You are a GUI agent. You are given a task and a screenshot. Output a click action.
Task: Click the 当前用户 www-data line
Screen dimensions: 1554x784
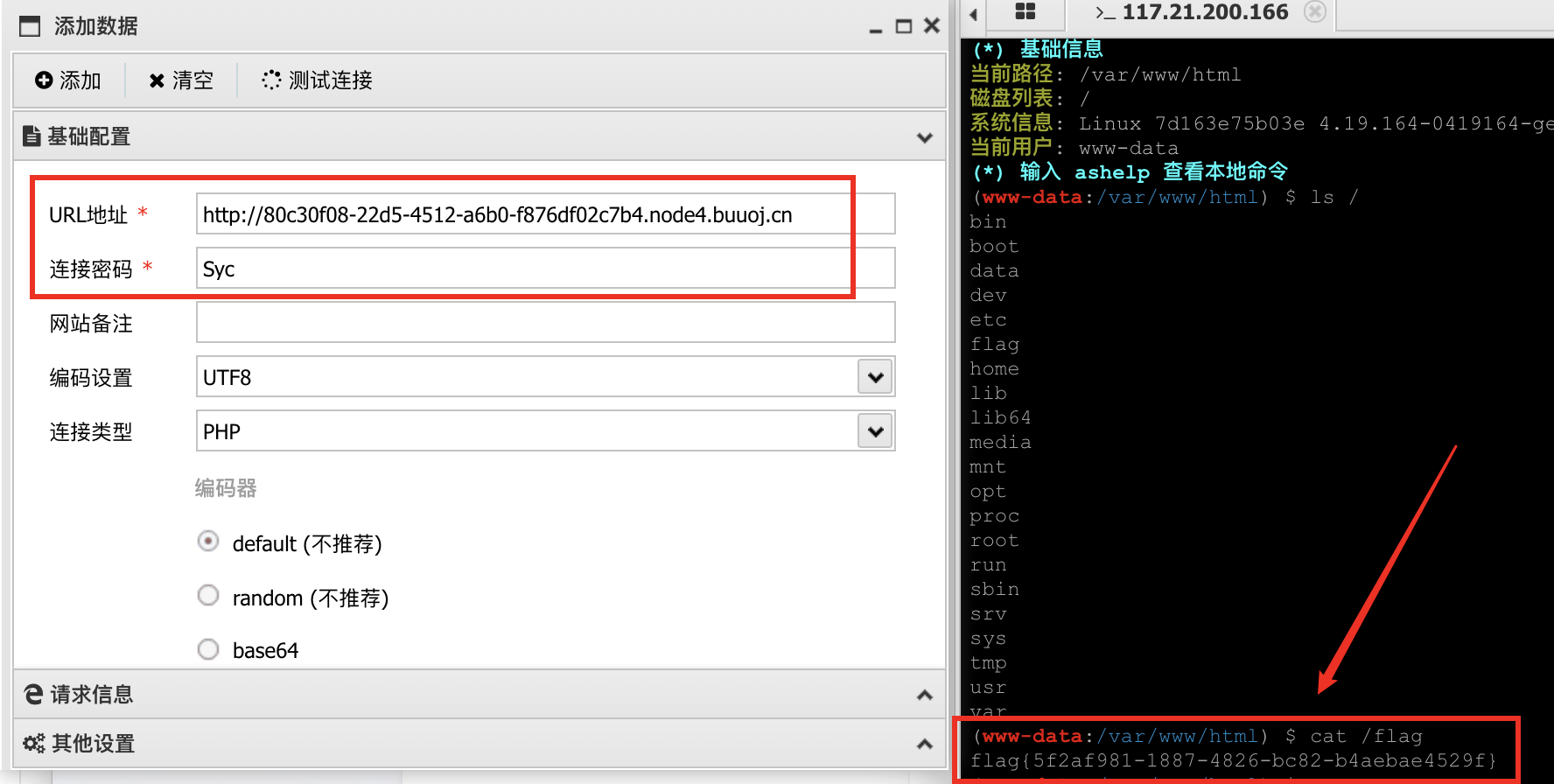tap(1074, 148)
